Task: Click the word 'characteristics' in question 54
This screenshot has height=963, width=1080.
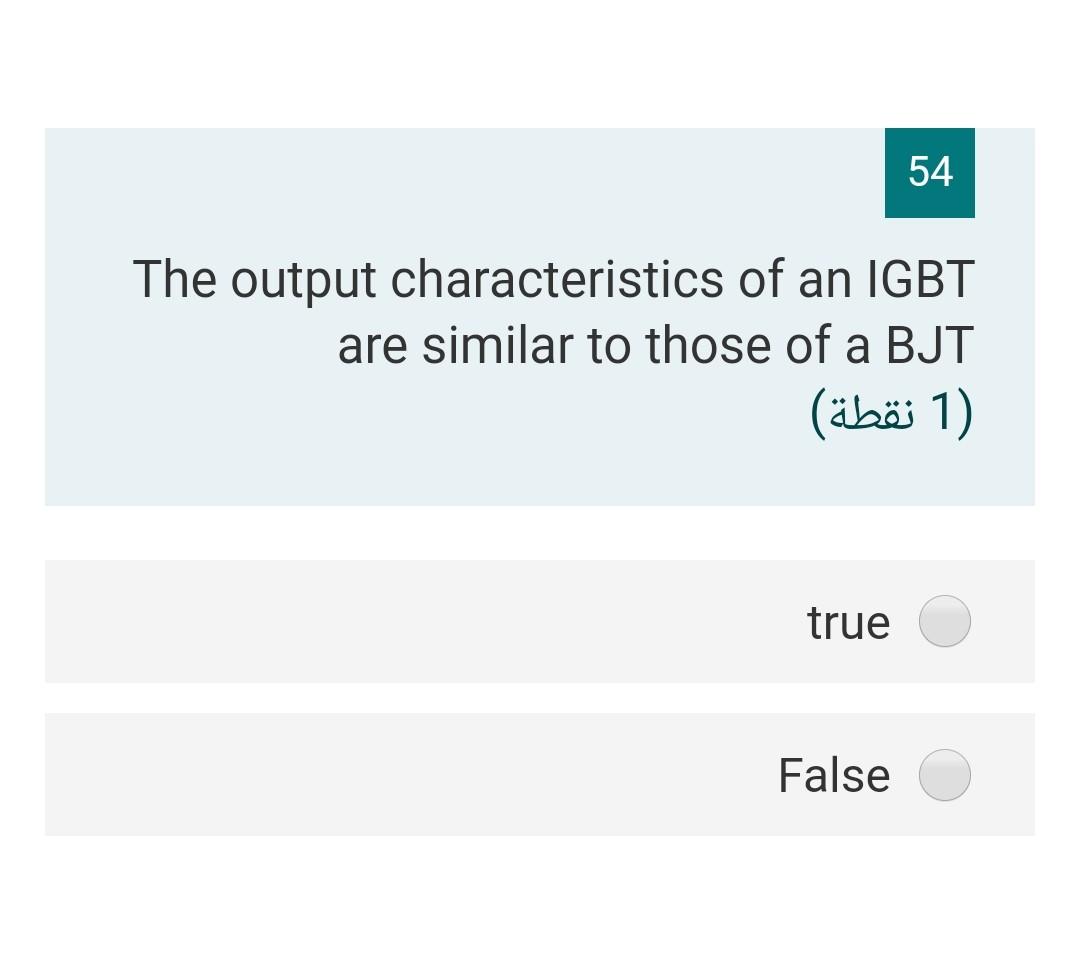Action: [x=557, y=280]
